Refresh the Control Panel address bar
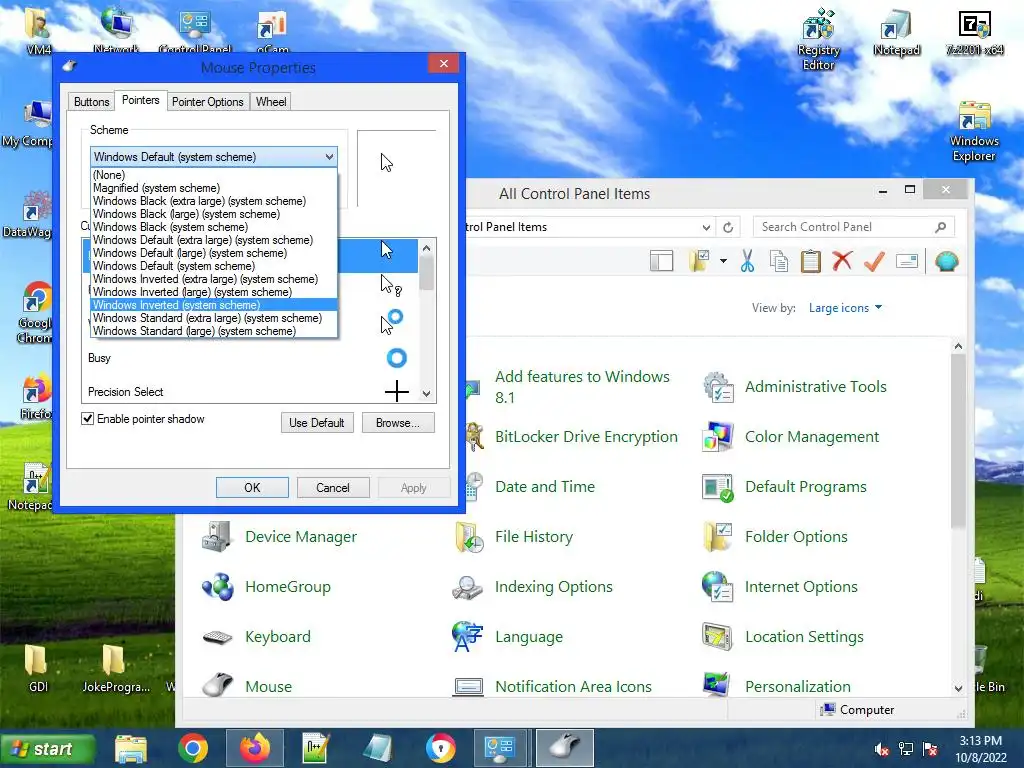Screen dimensions: 1024x768 click(728, 227)
